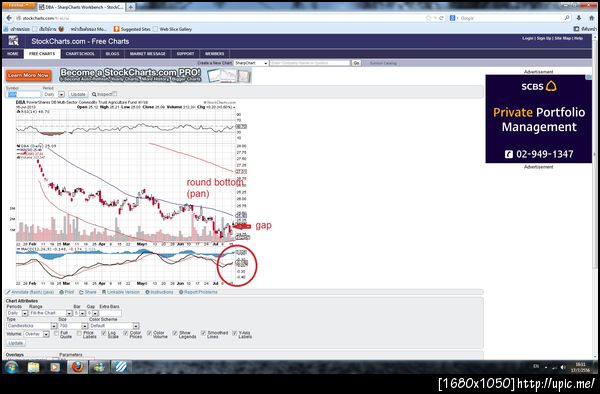Screen dimensions: 600x394
Task: Toggle Color Prices checkbox
Action: (x=126, y=334)
